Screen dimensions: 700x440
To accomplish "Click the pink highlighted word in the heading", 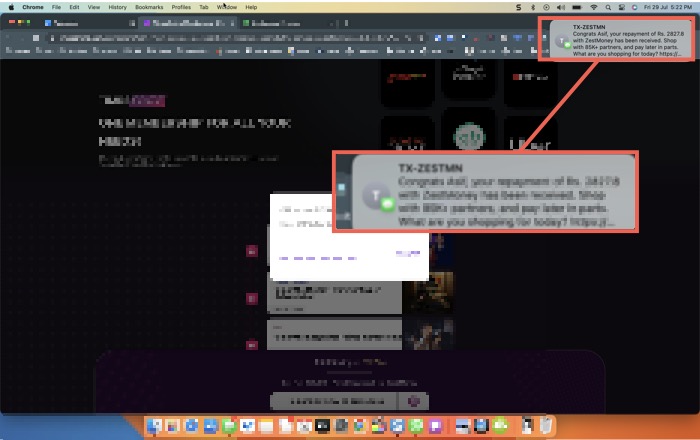I will pos(147,101).
